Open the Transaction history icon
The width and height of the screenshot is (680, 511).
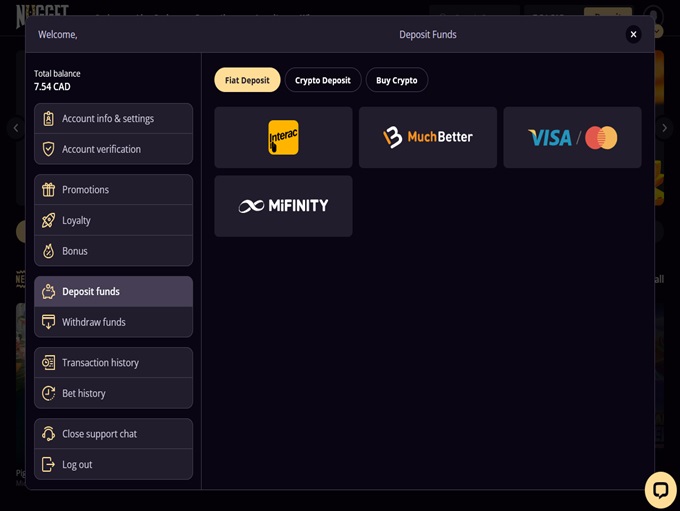[48, 363]
